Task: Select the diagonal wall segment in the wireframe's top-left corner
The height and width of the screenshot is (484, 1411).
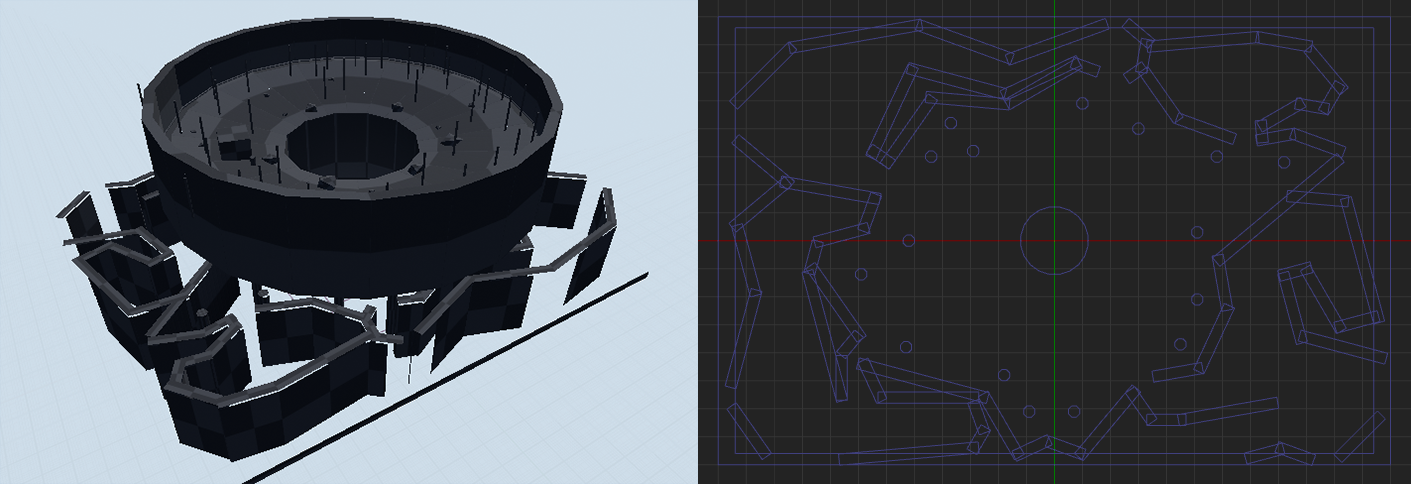Action: coord(761,73)
